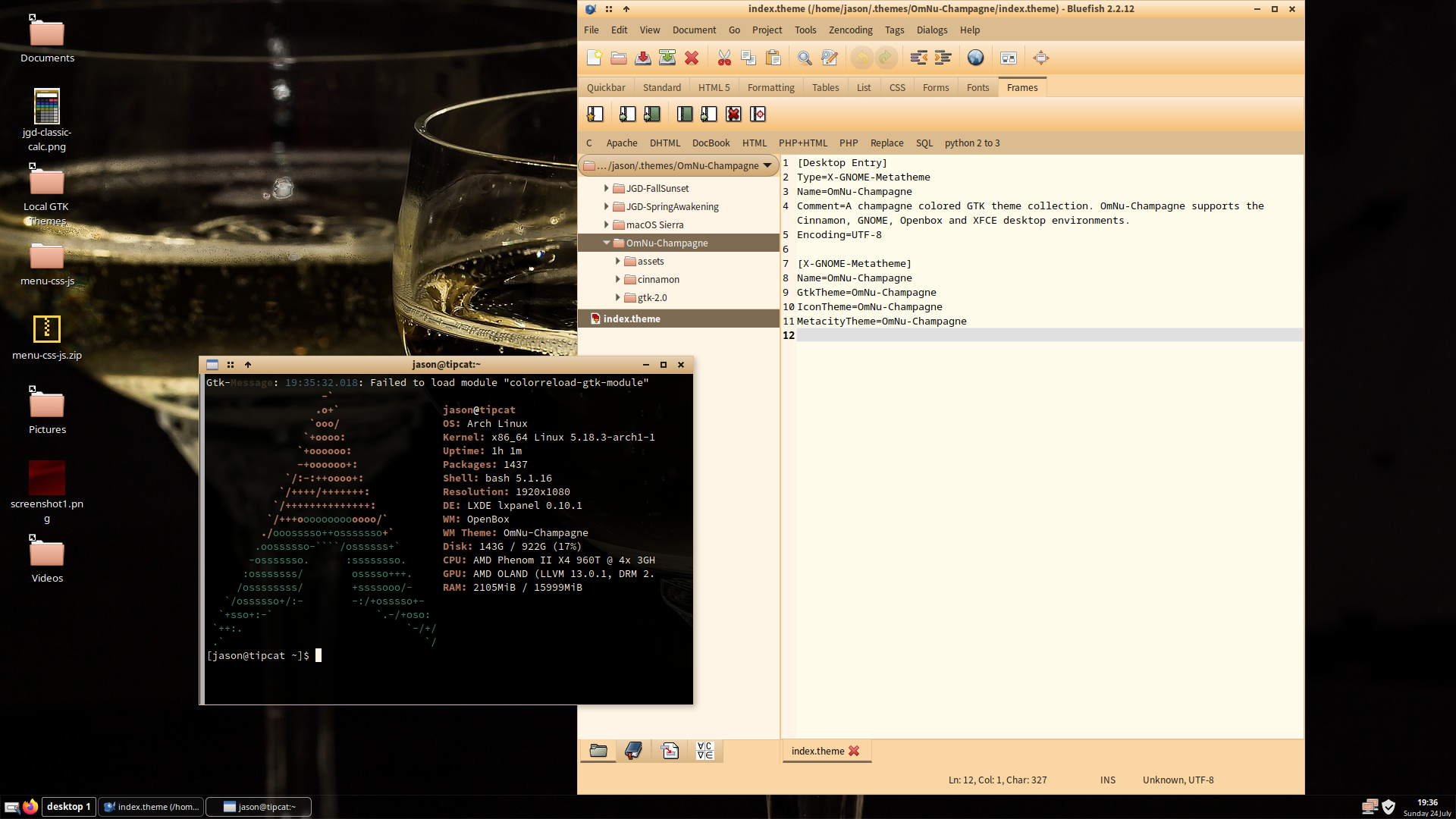
Task: Click the desktop 1 workspace button
Action: (x=69, y=807)
